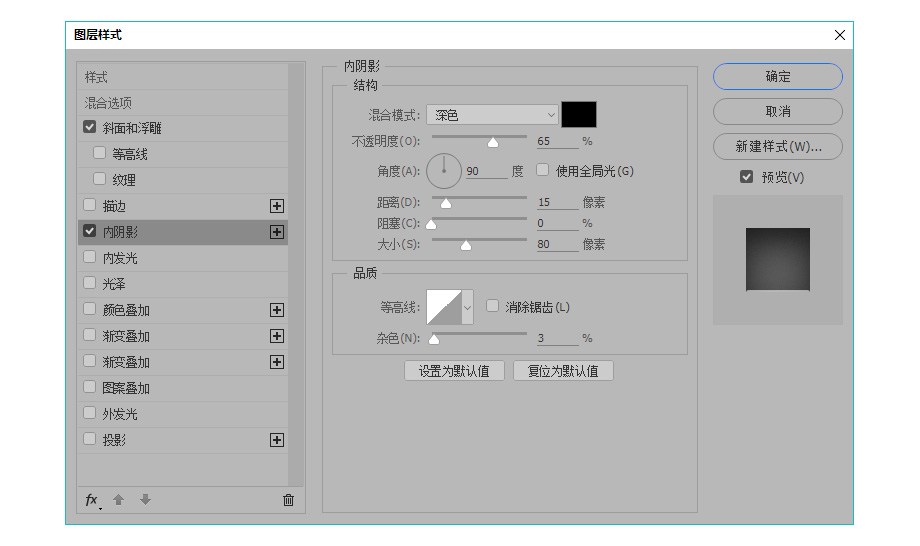This screenshot has width=920, height=546.
Task: Enable the 等高线 sub-option checkbox
Action: click(99, 152)
